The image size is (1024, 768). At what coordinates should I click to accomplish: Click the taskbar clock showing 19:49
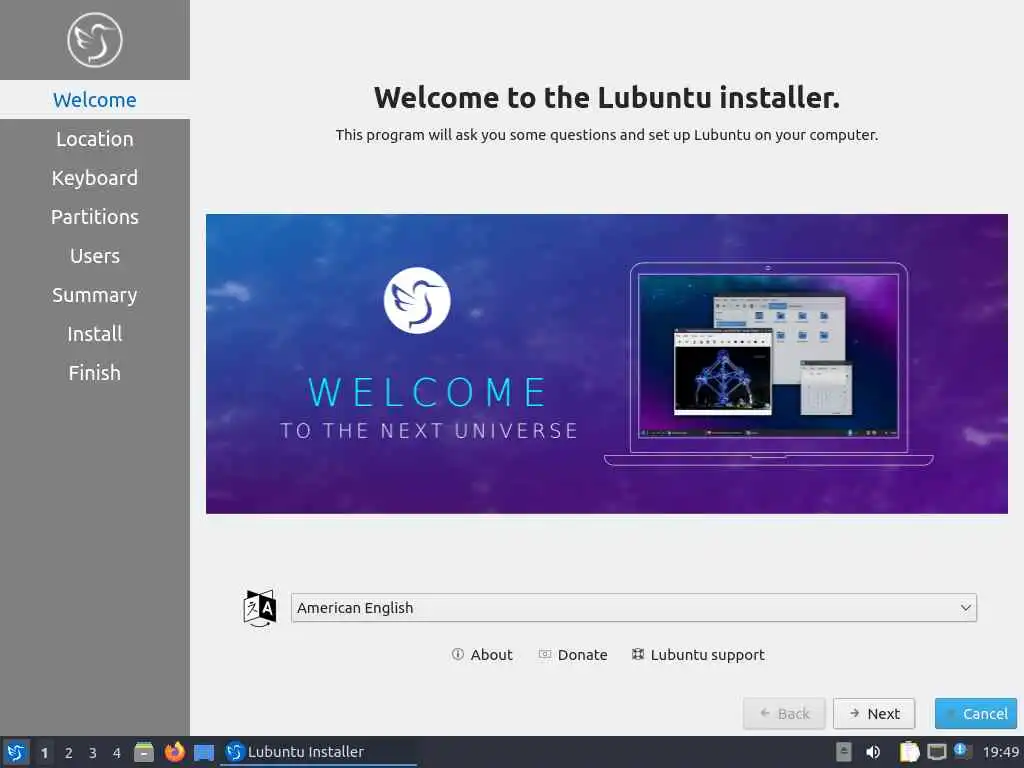[1000, 752]
